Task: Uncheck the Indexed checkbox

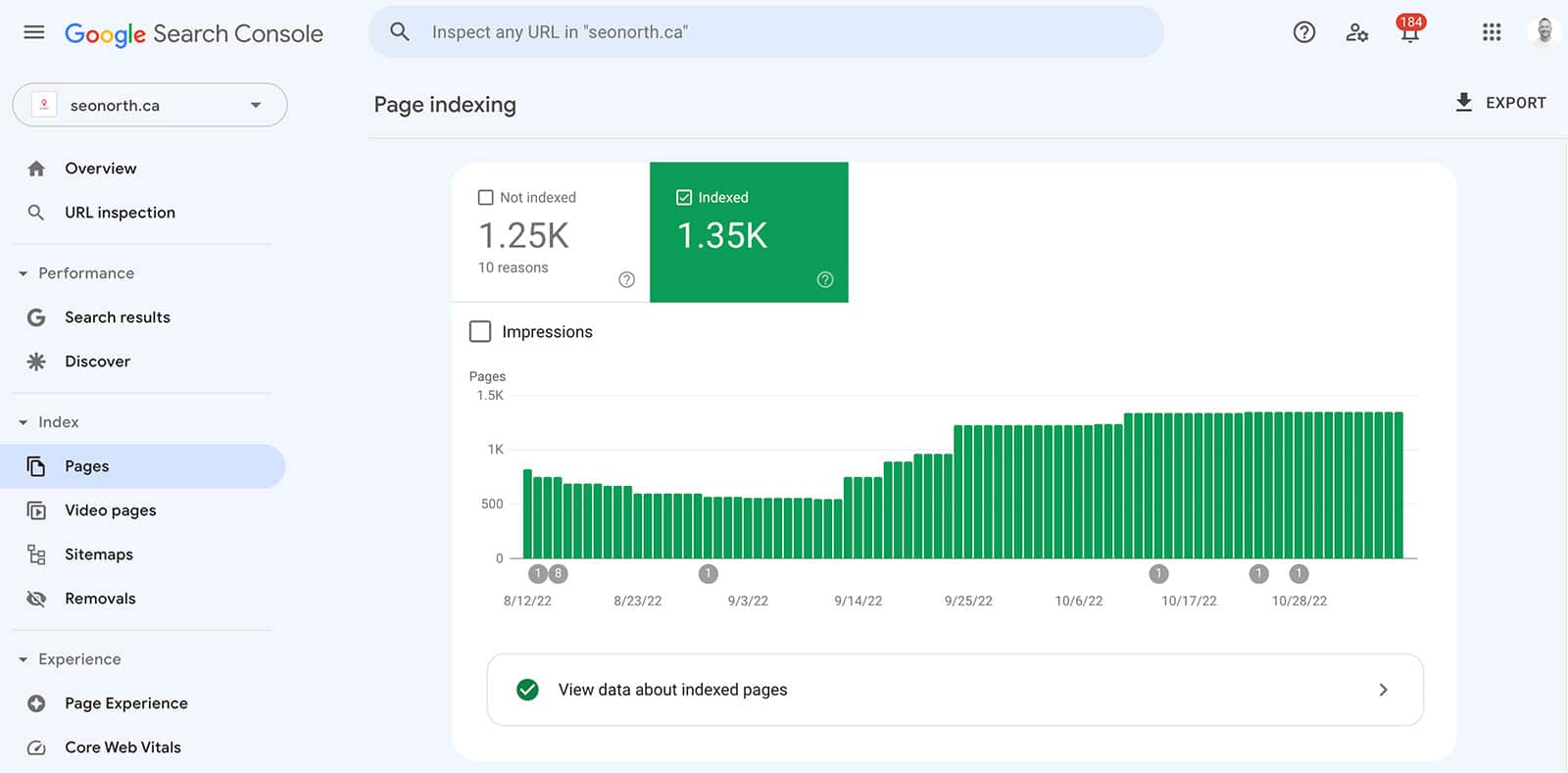Action: pyautogui.click(x=684, y=197)
